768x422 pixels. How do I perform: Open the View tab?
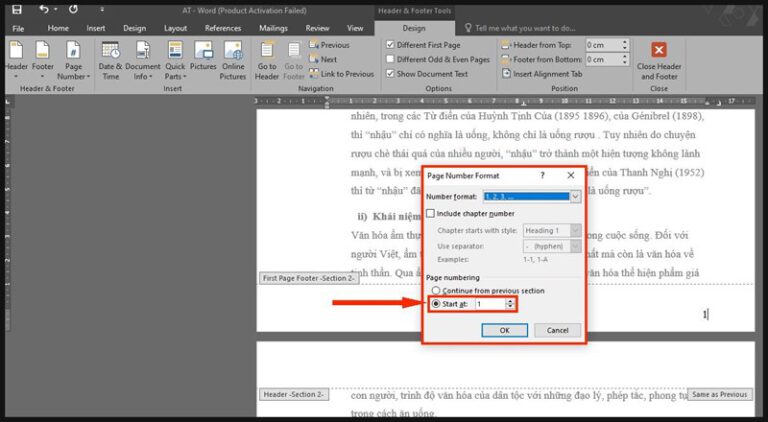click(x=355, y=28)
